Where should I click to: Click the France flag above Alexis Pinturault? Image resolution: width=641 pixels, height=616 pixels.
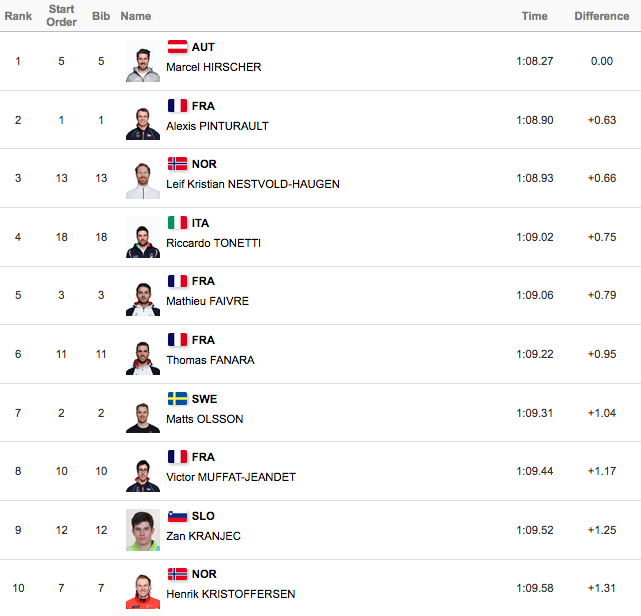[177, 105]
